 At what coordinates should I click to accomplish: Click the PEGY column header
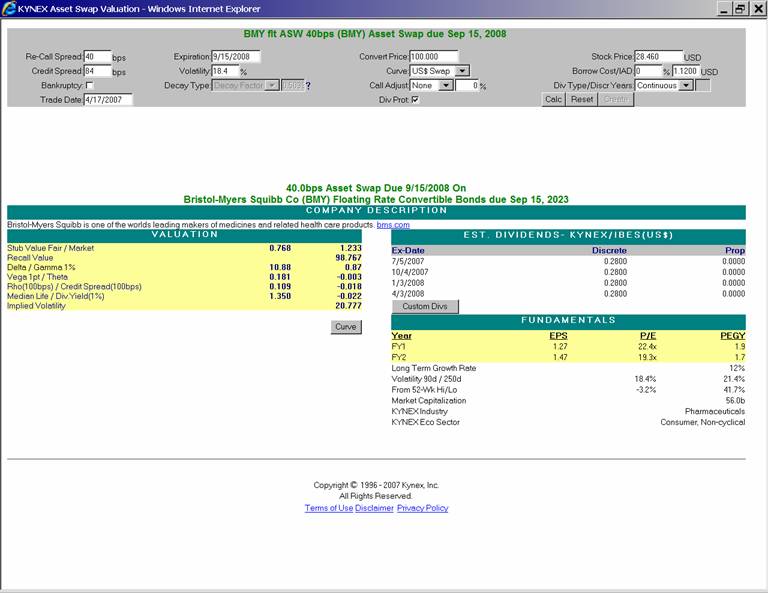pos(732,335)
